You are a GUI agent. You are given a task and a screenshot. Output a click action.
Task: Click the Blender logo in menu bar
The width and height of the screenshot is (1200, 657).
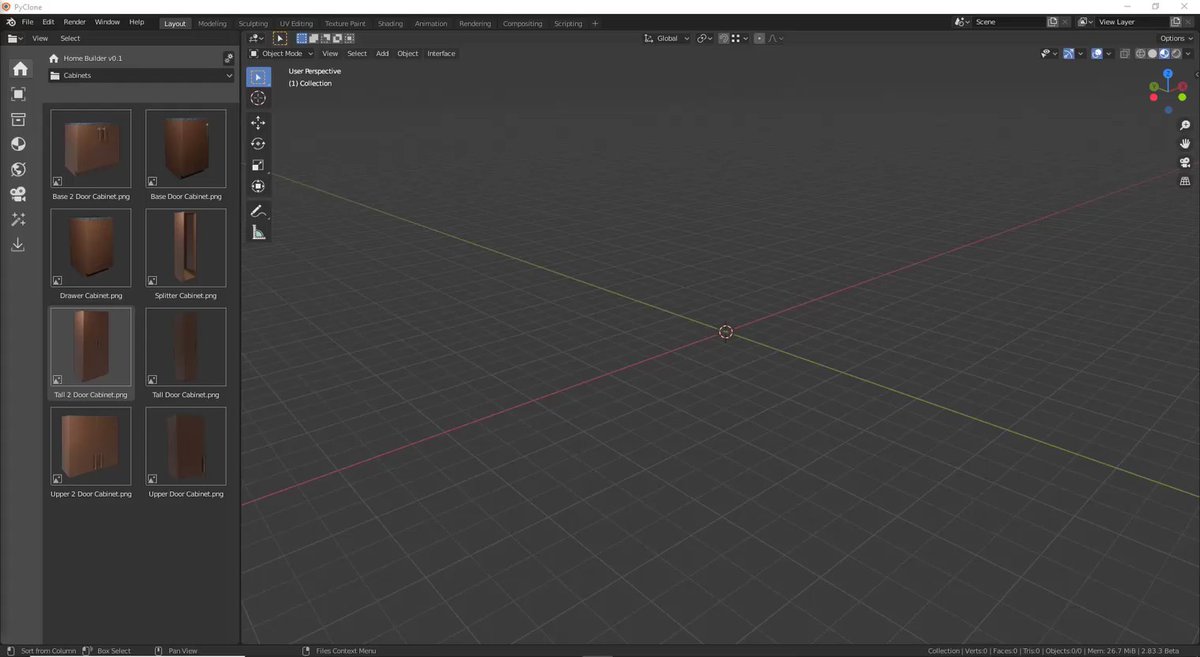point(10,22)
